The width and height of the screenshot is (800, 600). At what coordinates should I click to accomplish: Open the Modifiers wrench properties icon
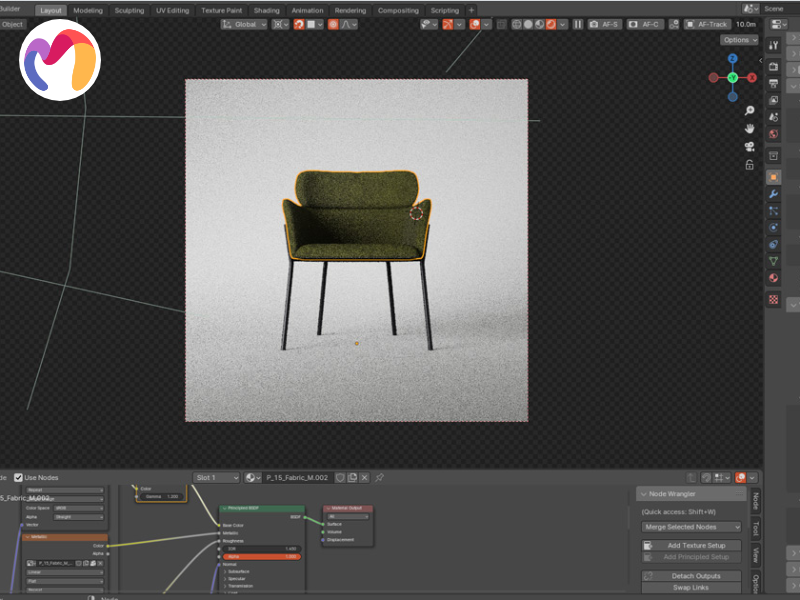[773, 193]
